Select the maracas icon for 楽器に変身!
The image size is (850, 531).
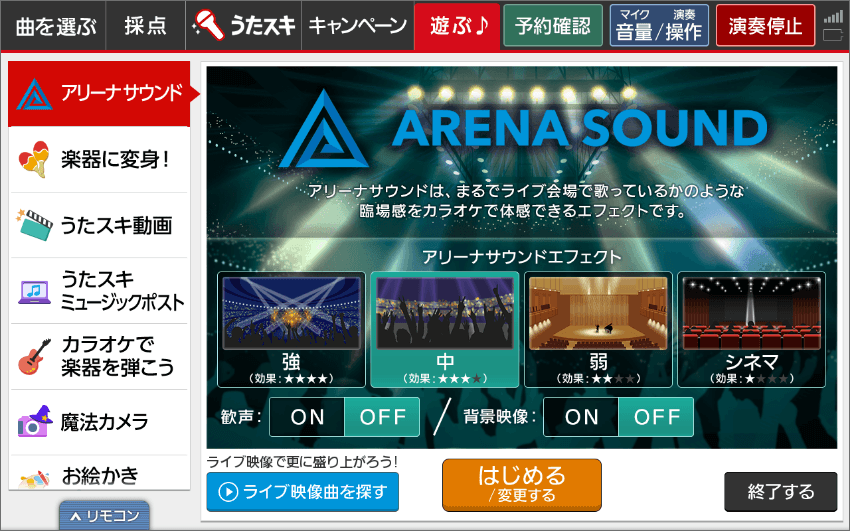coord(34,159)
